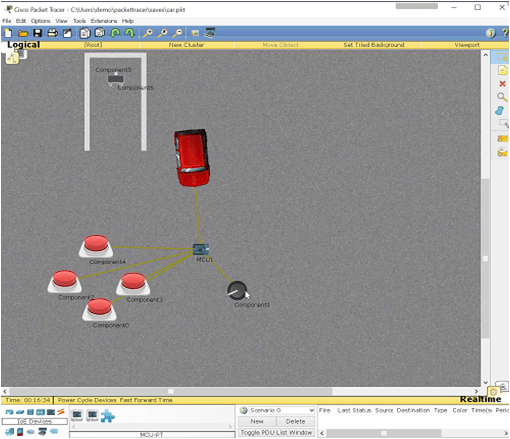Click the New Cluster button
Viewport: 510px width, 439px height.
click(186, 45)
